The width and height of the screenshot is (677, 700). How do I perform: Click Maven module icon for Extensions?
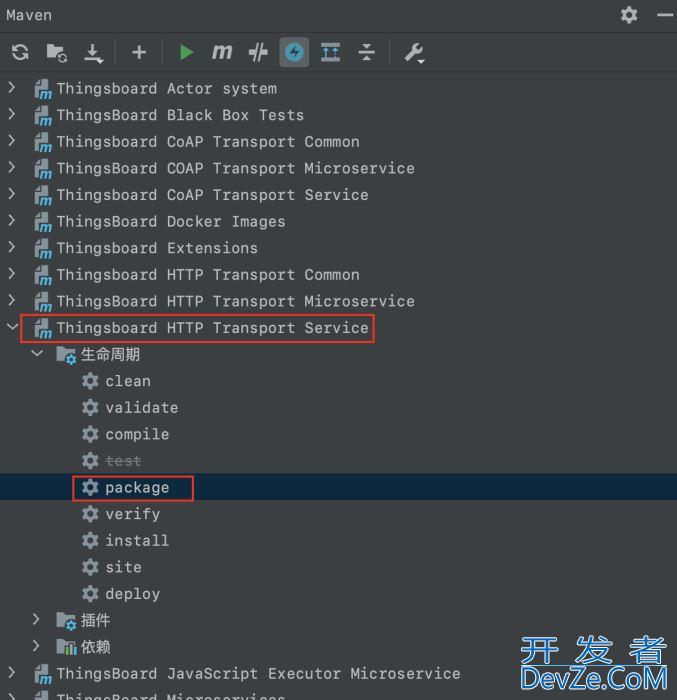[43, 249]
